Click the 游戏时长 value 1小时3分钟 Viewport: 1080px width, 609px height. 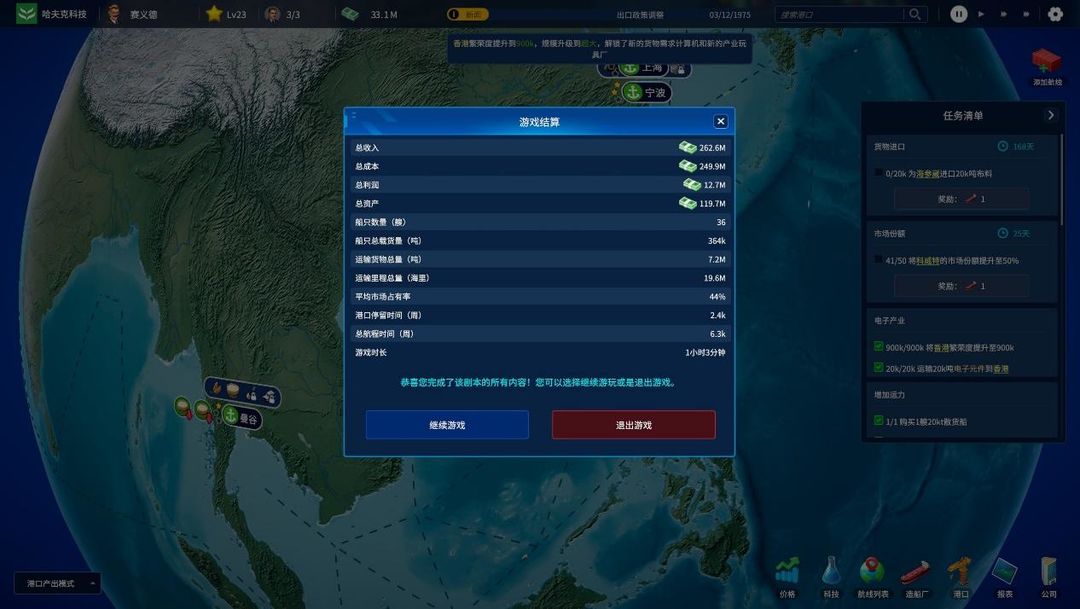(705, 352)
